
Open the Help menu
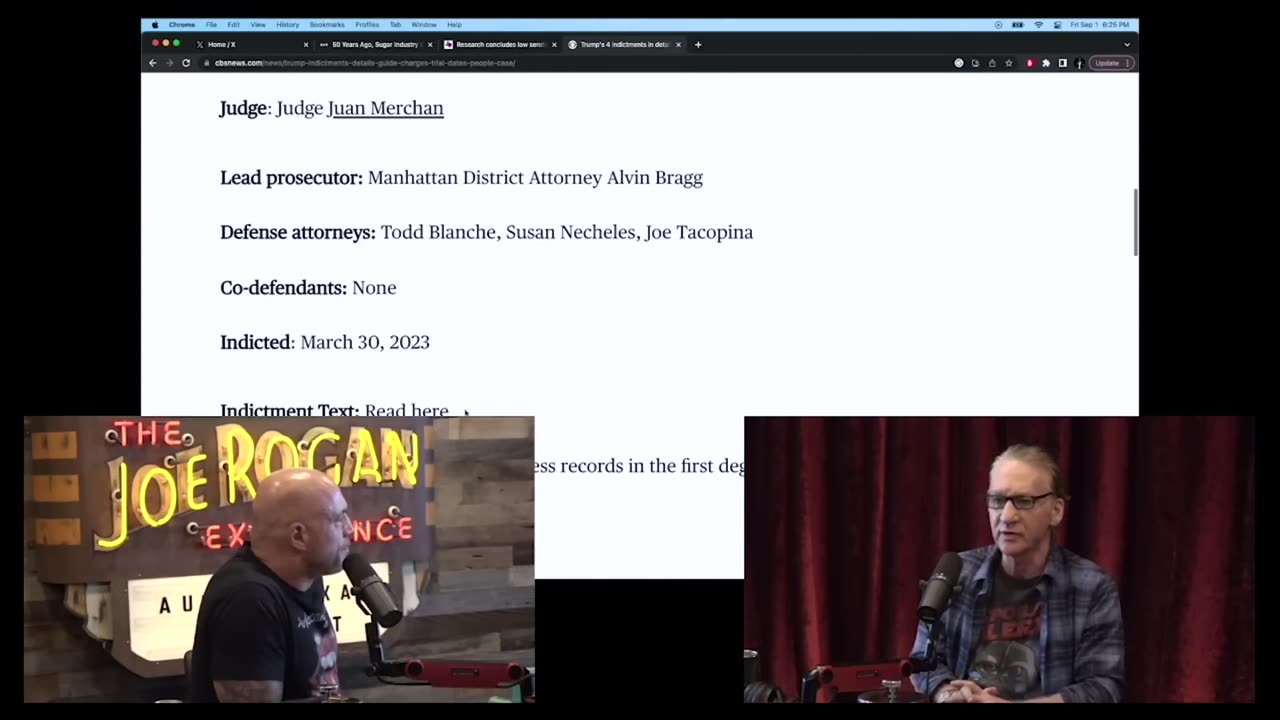pos(454,24)
